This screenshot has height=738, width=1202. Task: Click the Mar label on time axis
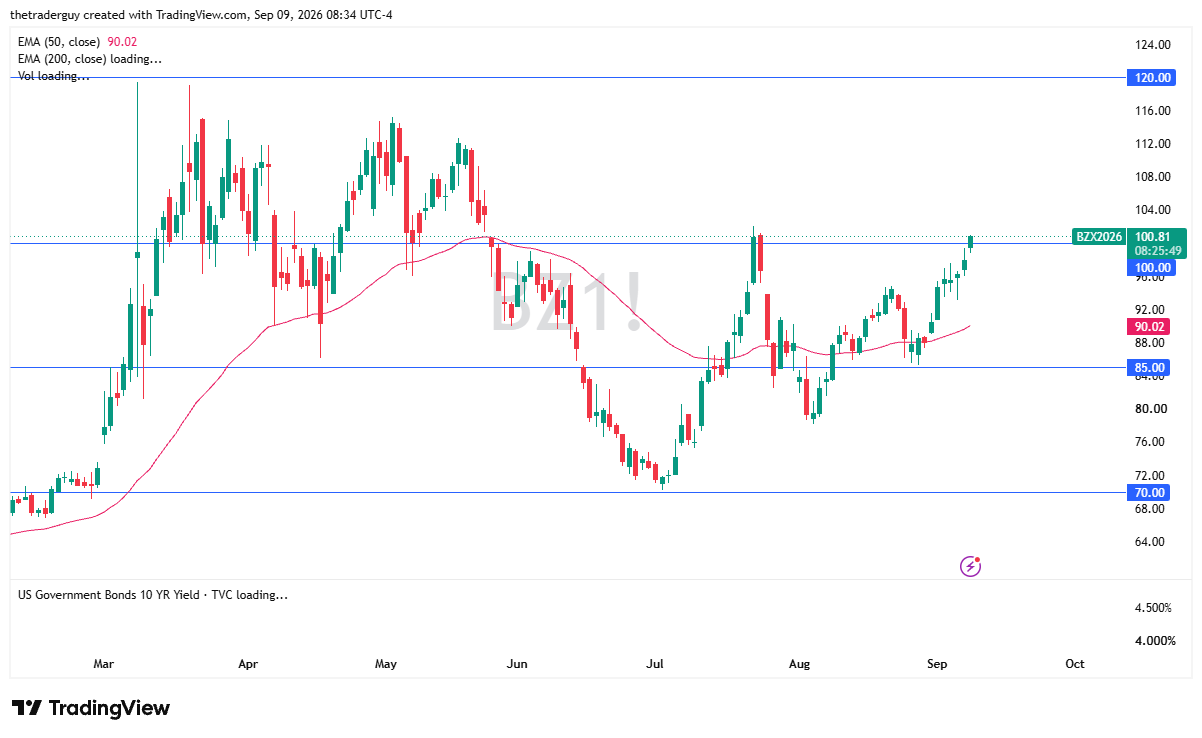tap(104, 664)
